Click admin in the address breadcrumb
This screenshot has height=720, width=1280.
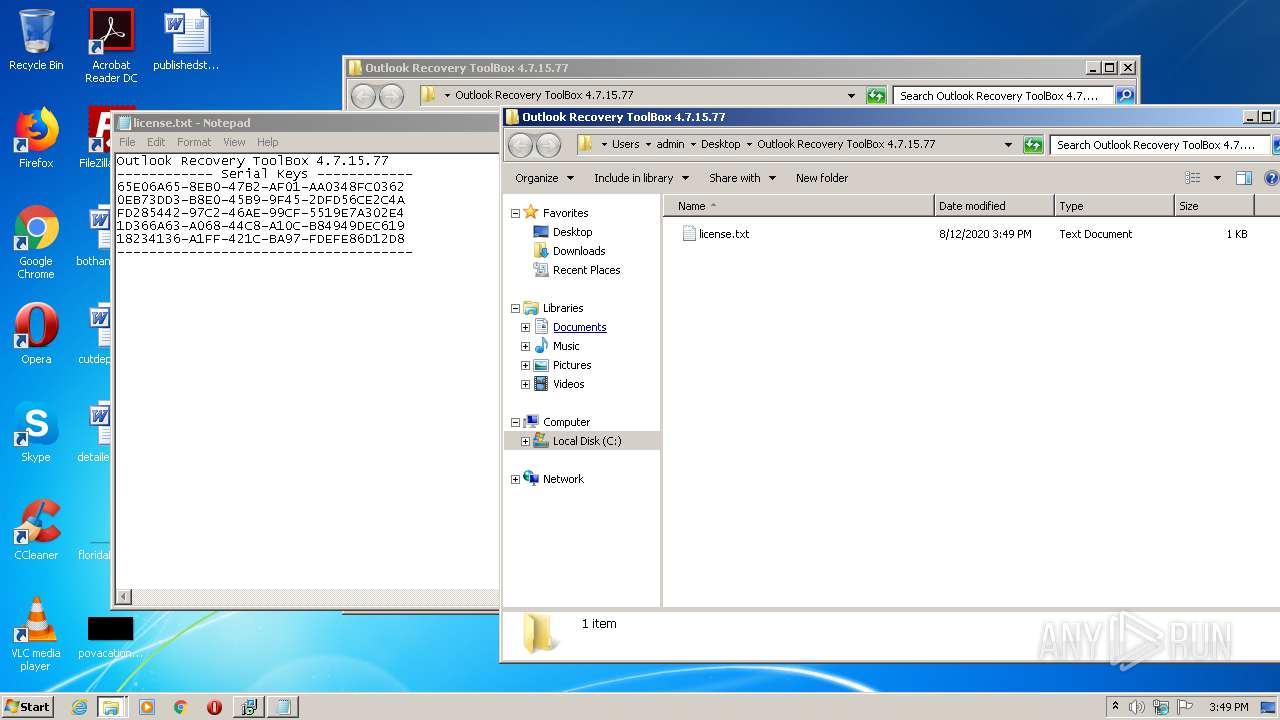point(670,144)
